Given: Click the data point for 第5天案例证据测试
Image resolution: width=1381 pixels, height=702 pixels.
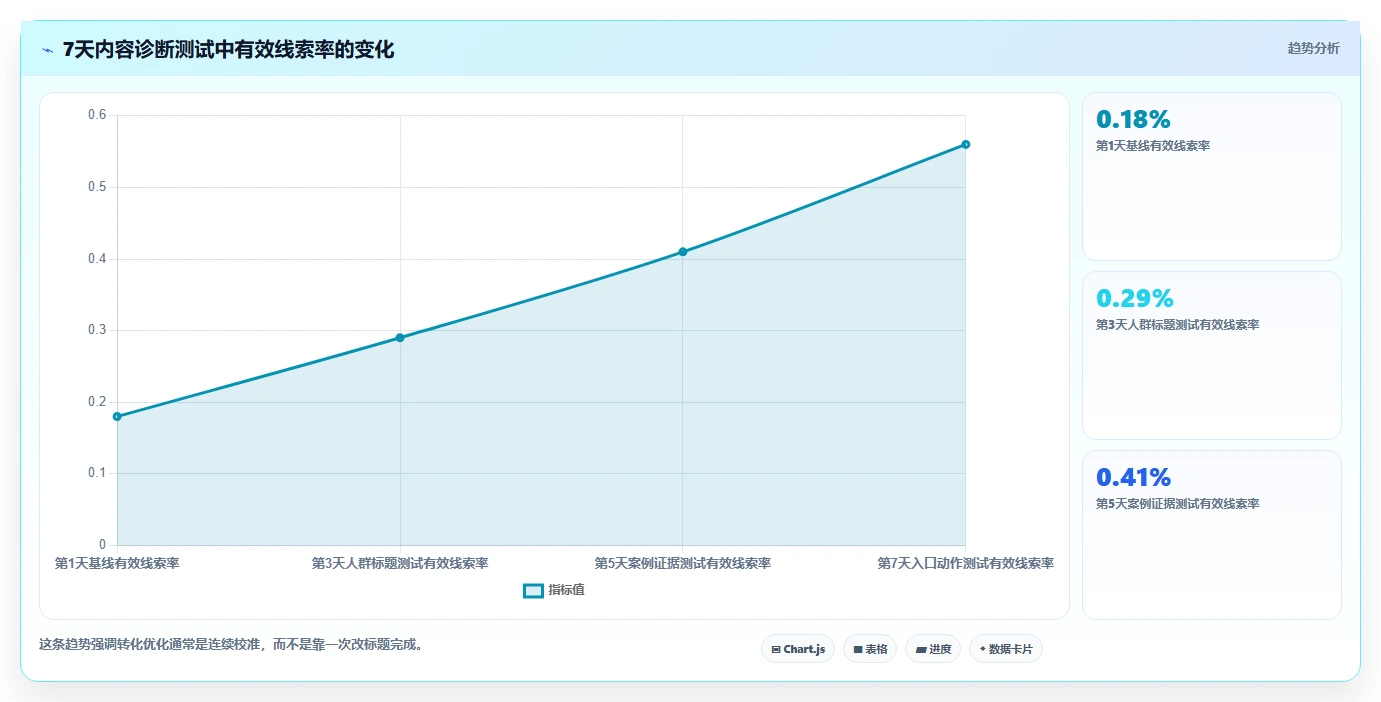Looking at the screenshot, I should [x=683, y=252].
